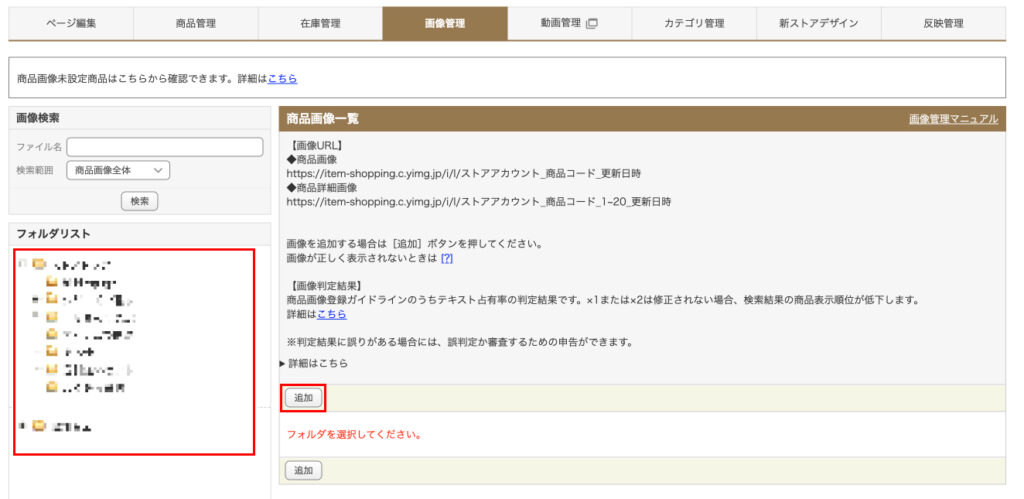The width and height of the screenshot is (1024, 499).
Task: Open the 検索範囲 dropdown showing 商品画像全体
Action: (118, 170)
